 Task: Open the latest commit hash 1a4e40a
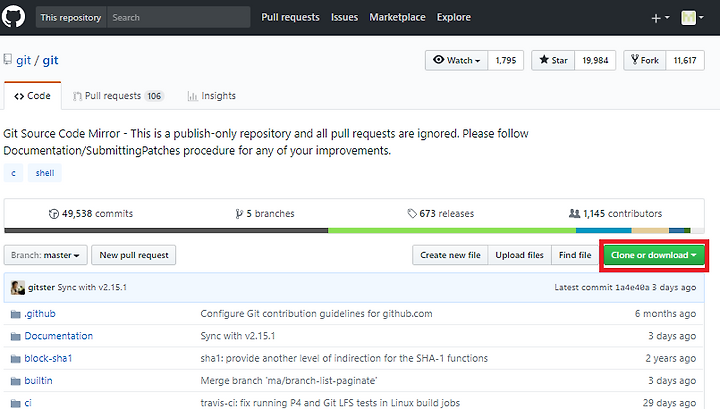click(x=632, y=287)
